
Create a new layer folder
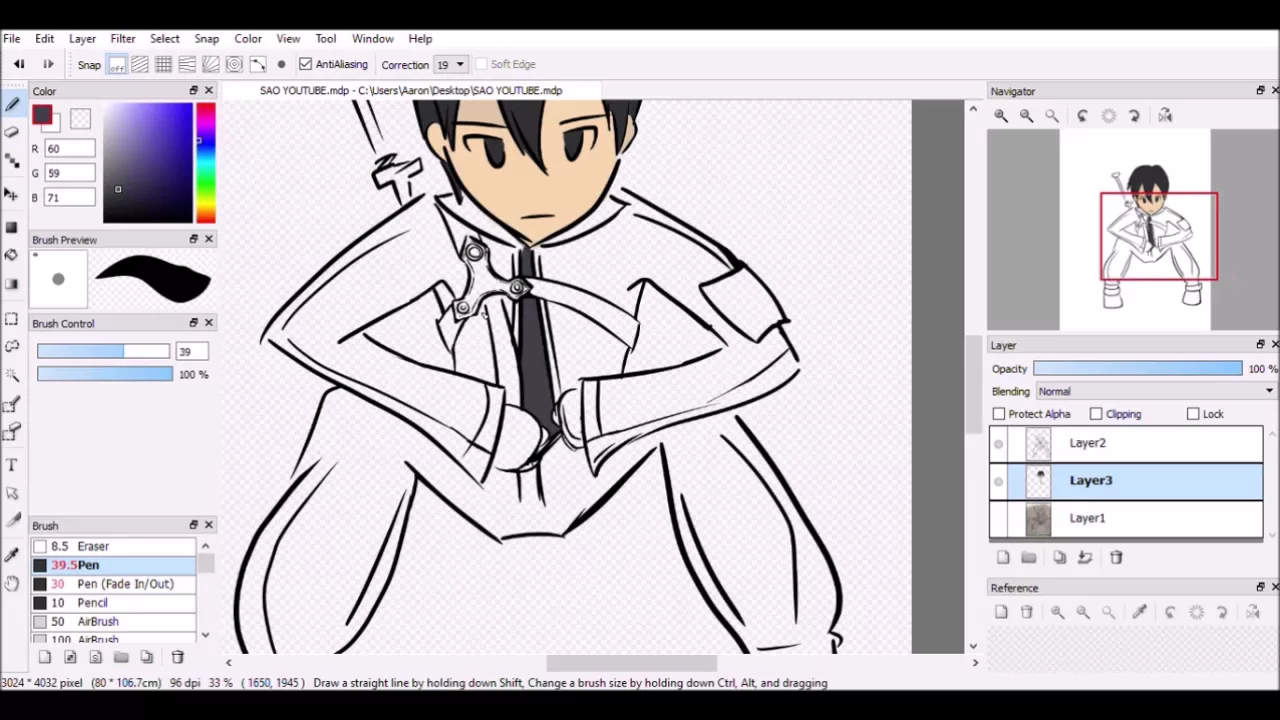[1028, 557]
